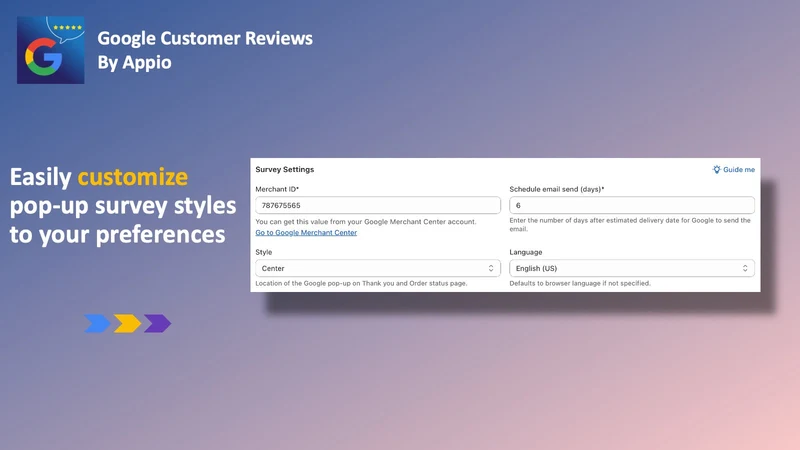The width and height of the screenshot is (800, 450).
Task: Focus the Merchant ID input field
Action: coord(378,205)
